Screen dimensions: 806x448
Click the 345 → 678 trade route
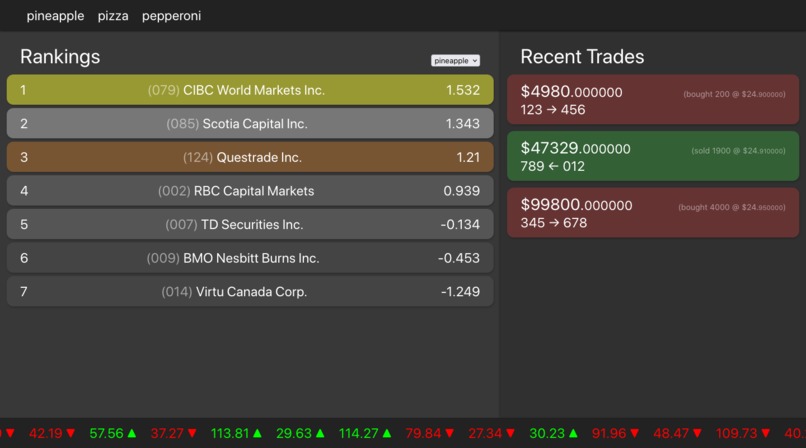pyautogui.click(x=554, y=223)
